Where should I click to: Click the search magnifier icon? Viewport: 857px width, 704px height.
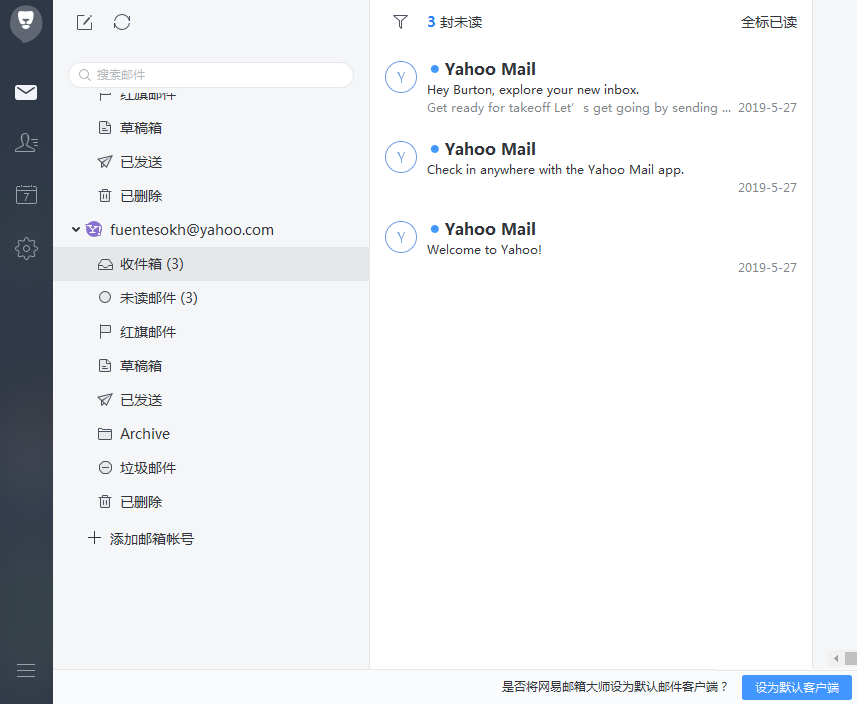(85, 75)
